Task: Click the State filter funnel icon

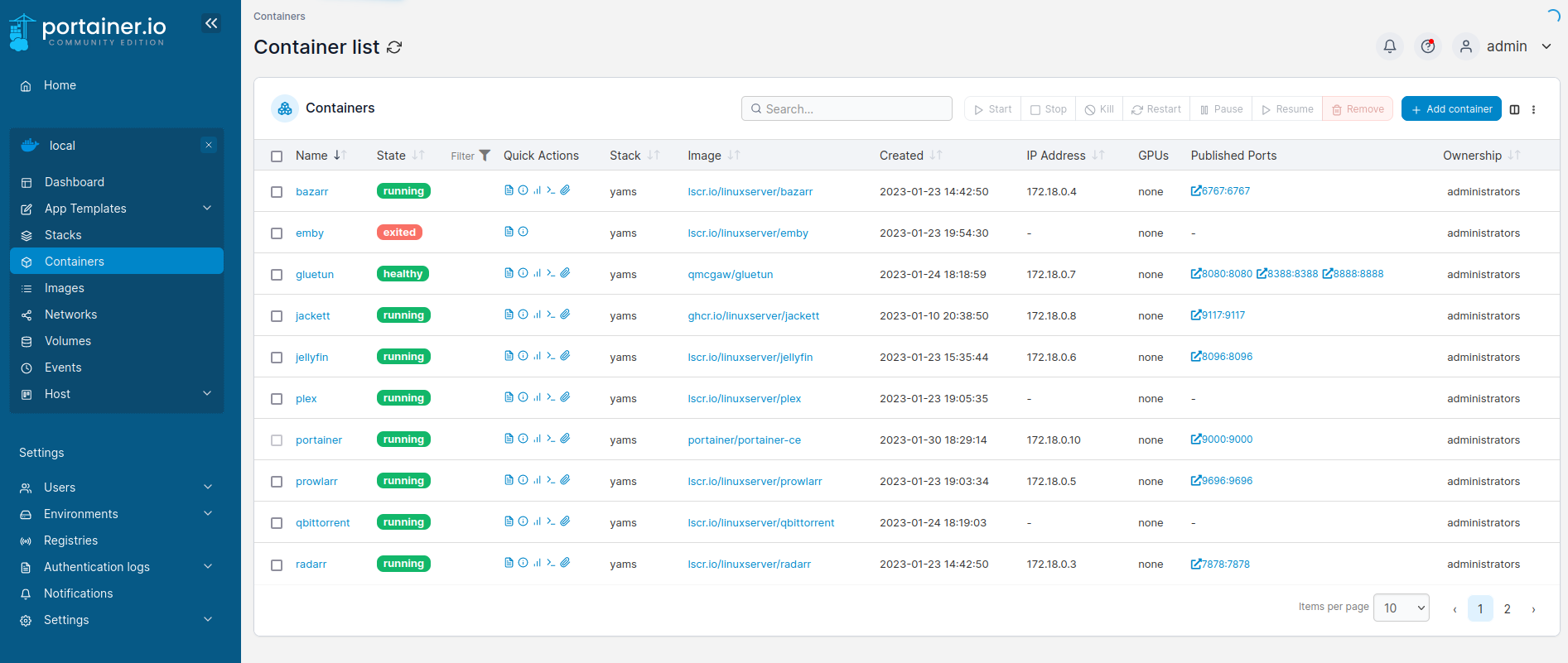Action: pos(485,156)
